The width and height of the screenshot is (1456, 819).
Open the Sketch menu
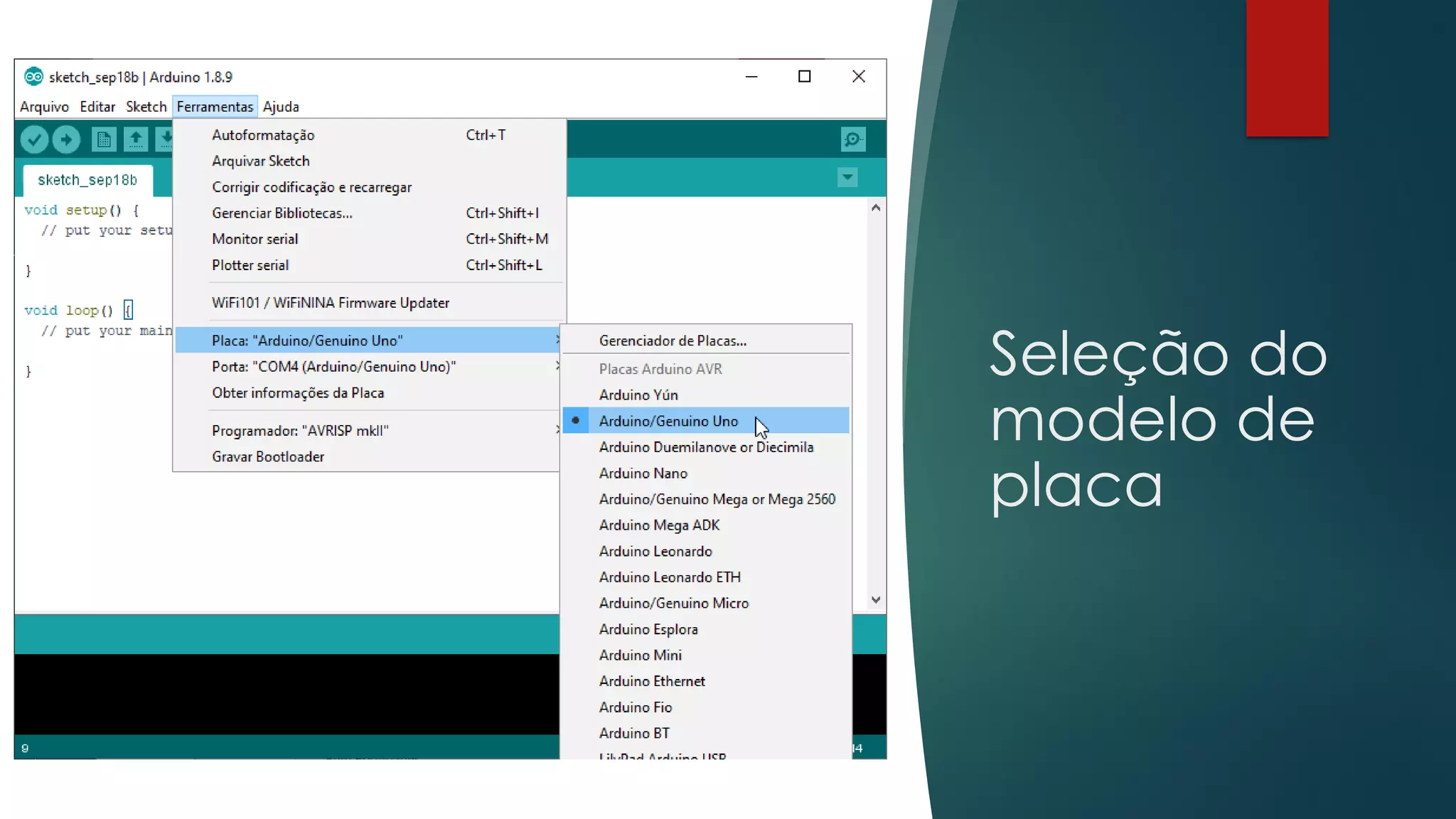(x=146, y=107)
